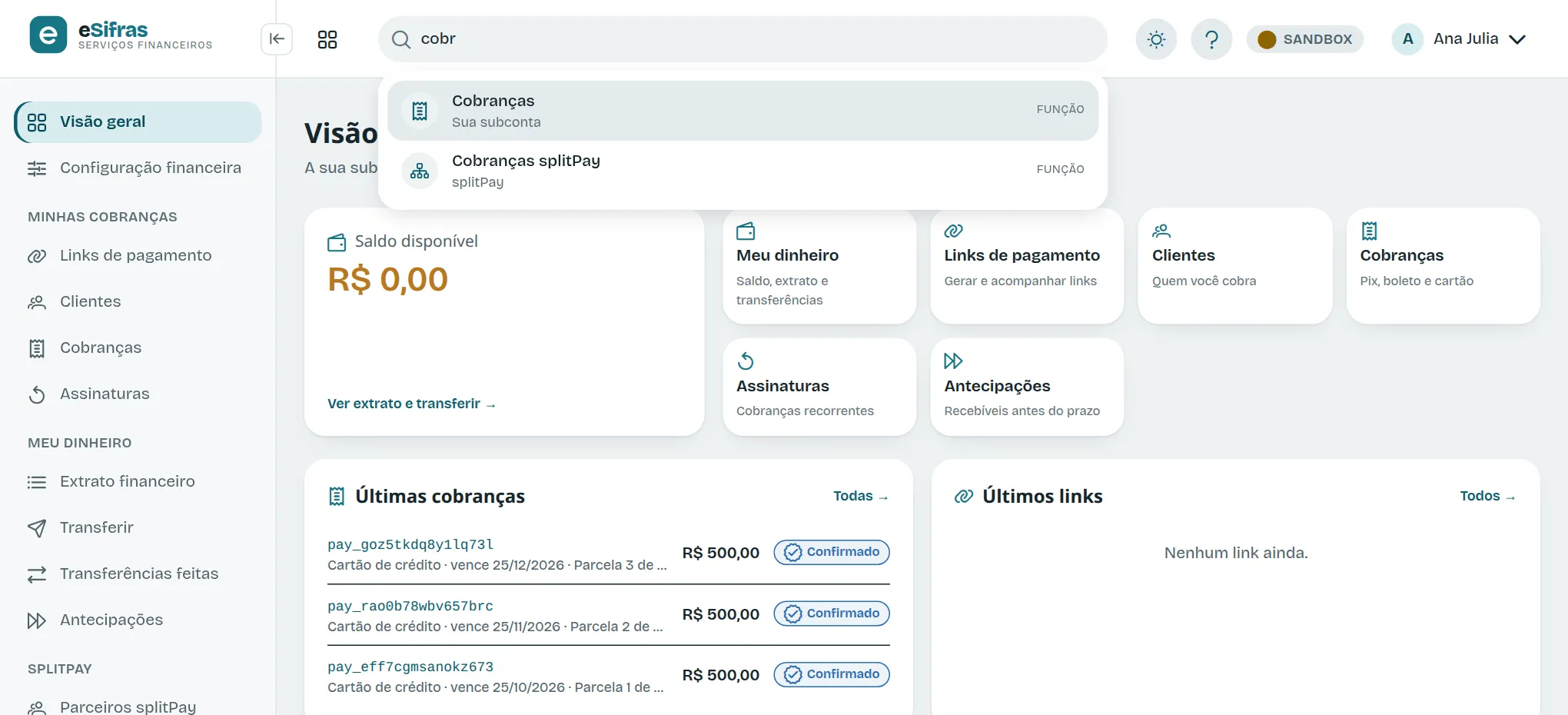
Task: Click Confirmado badge for 25/11/2026 charge
Action: coord(832,614)
